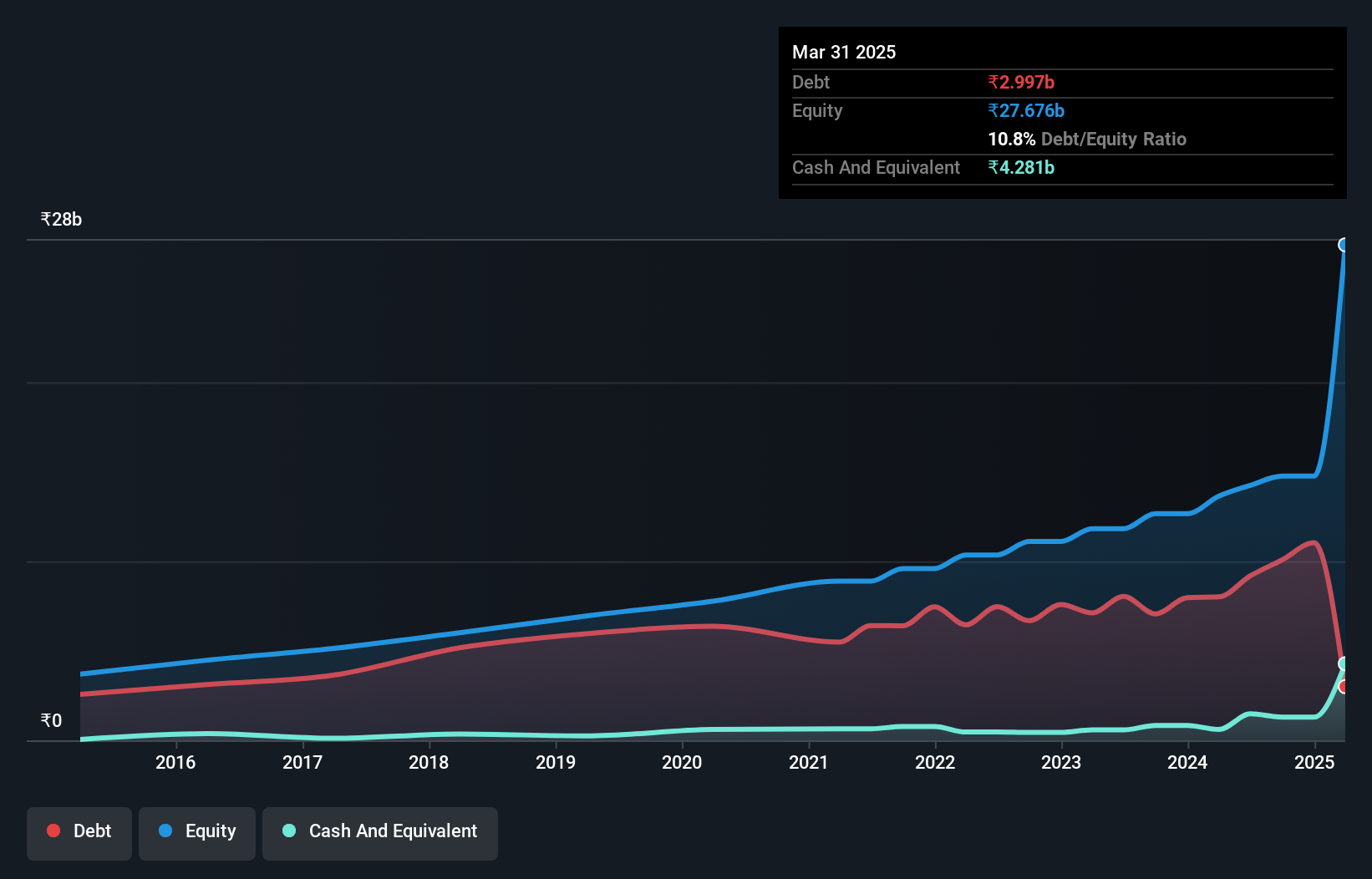The image size is (1372, 879).
Task: Hide the Cash And Equivalent series
Action: (380, 831)
